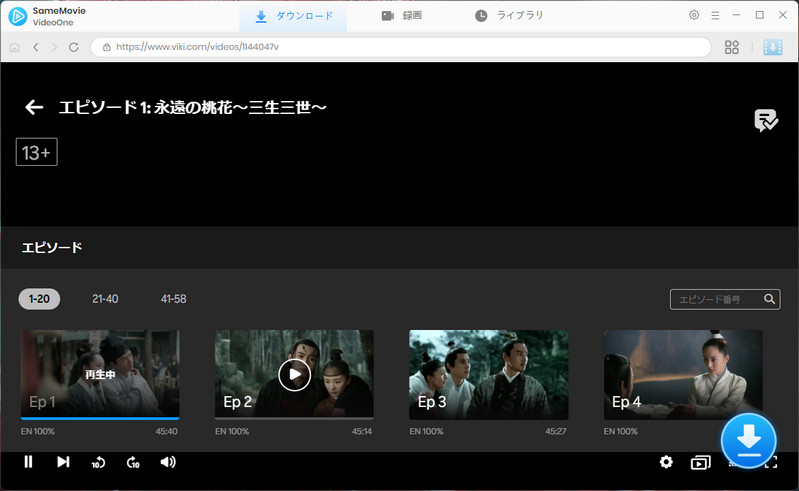
Task: Click the Ep 2 duration 45:14
Action: (362, 431)
